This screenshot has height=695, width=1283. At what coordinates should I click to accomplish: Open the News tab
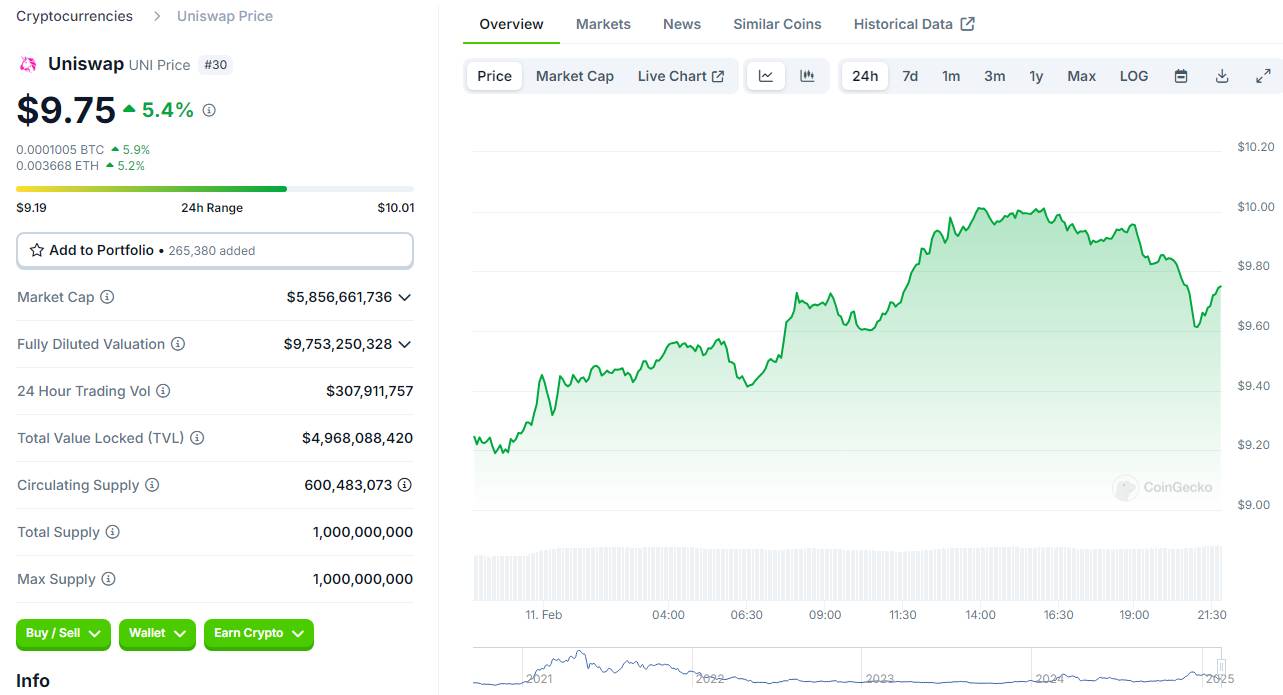pos(682,24)
